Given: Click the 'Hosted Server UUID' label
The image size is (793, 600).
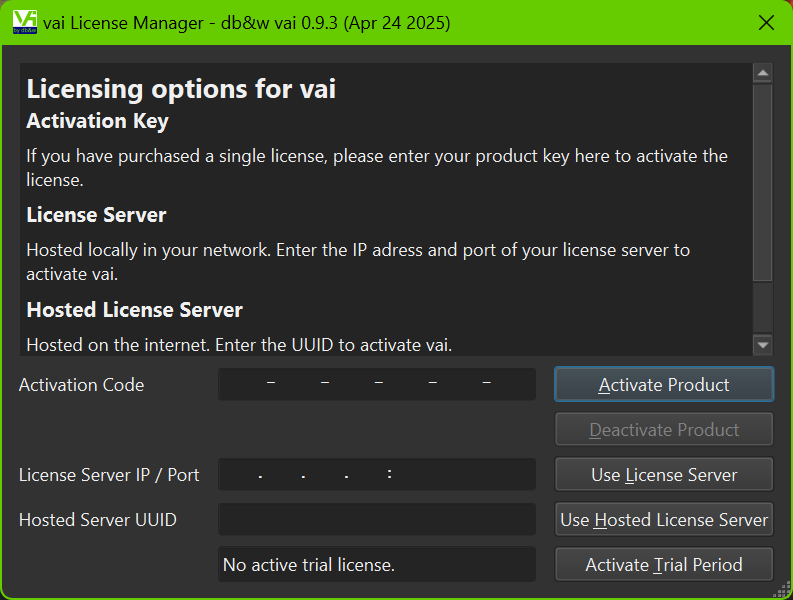Looking at the screenshot, I should [98, 520].
